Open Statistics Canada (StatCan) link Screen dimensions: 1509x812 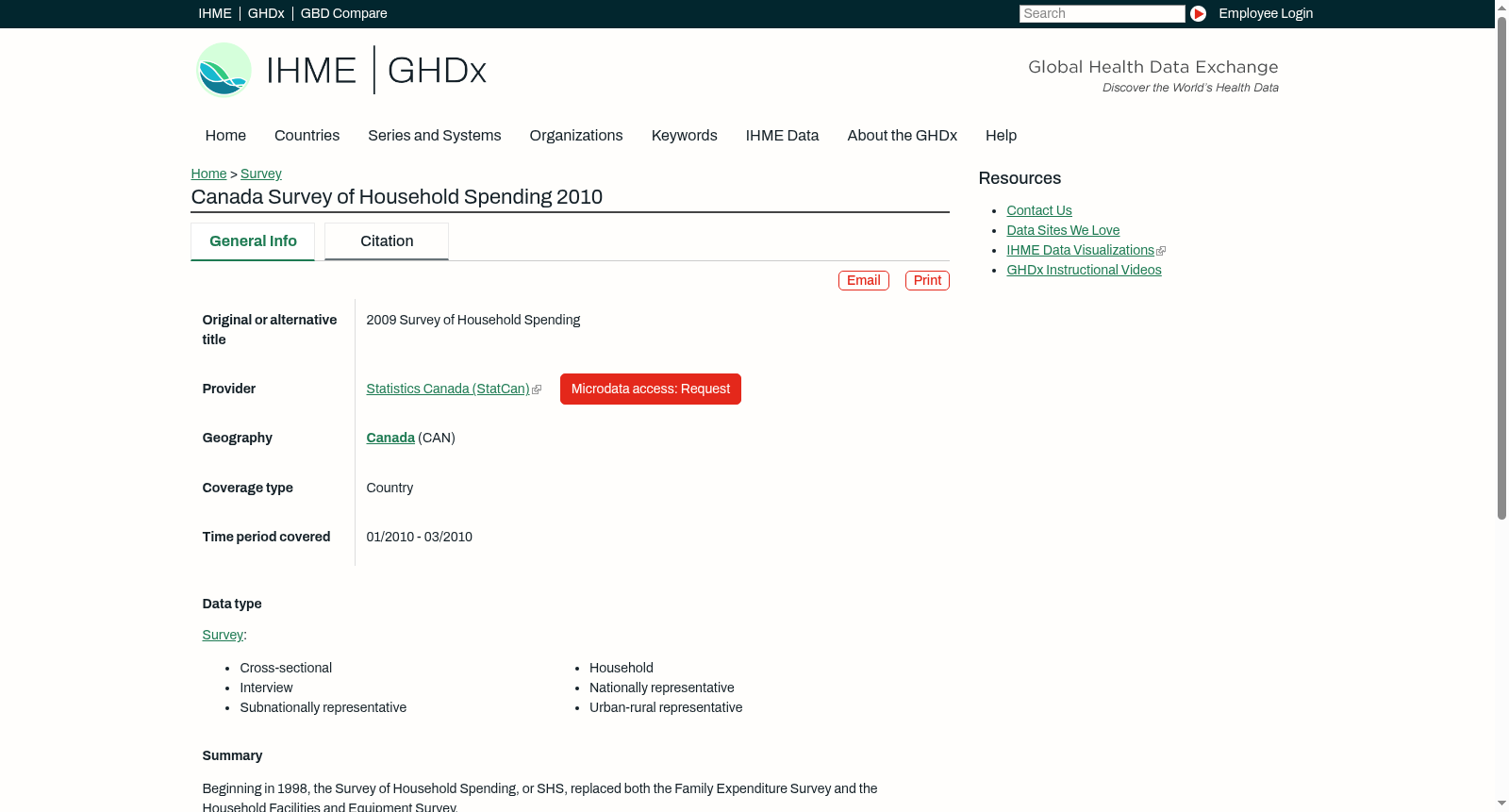click(x=448, y=389)
